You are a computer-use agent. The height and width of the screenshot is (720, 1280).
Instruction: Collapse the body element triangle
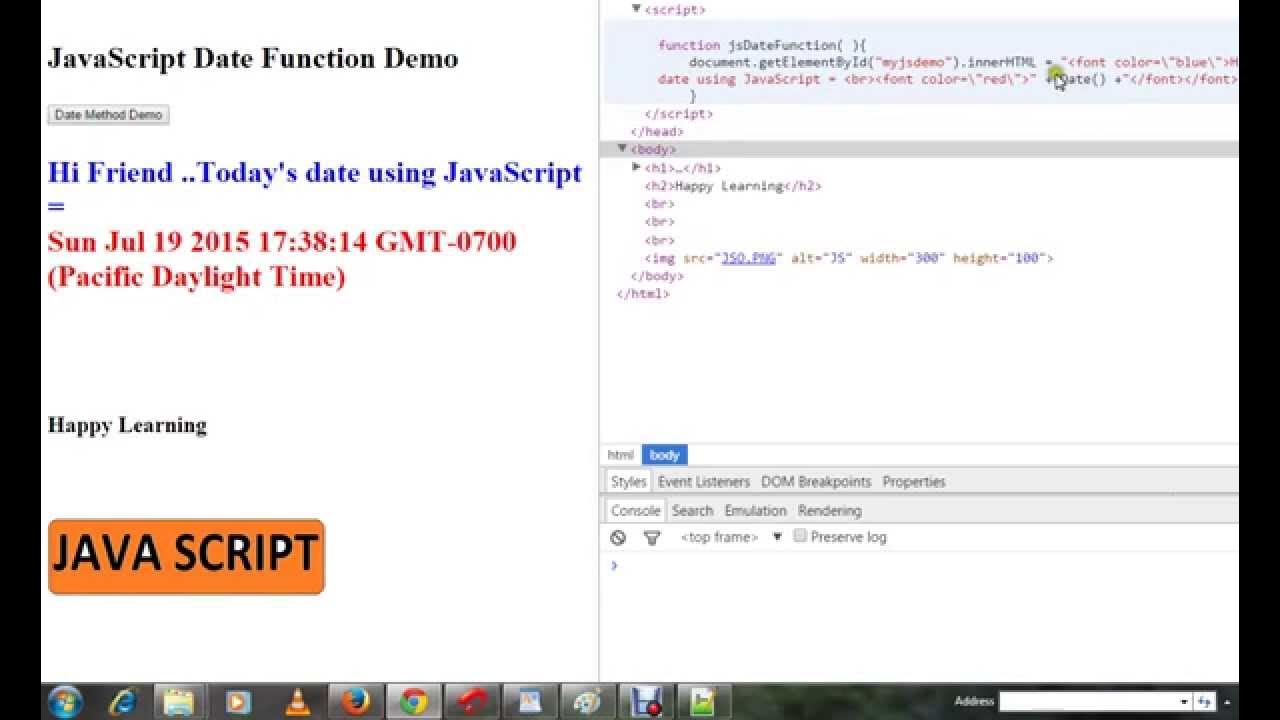pos(622,149)
